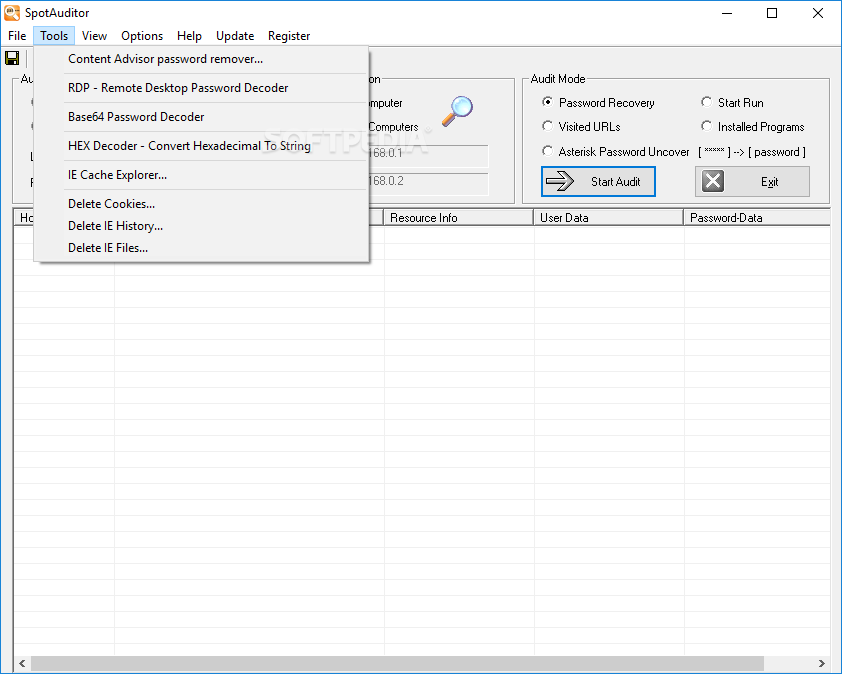
Task: Click the magnifying glass search icon
Action: (457, 111)
